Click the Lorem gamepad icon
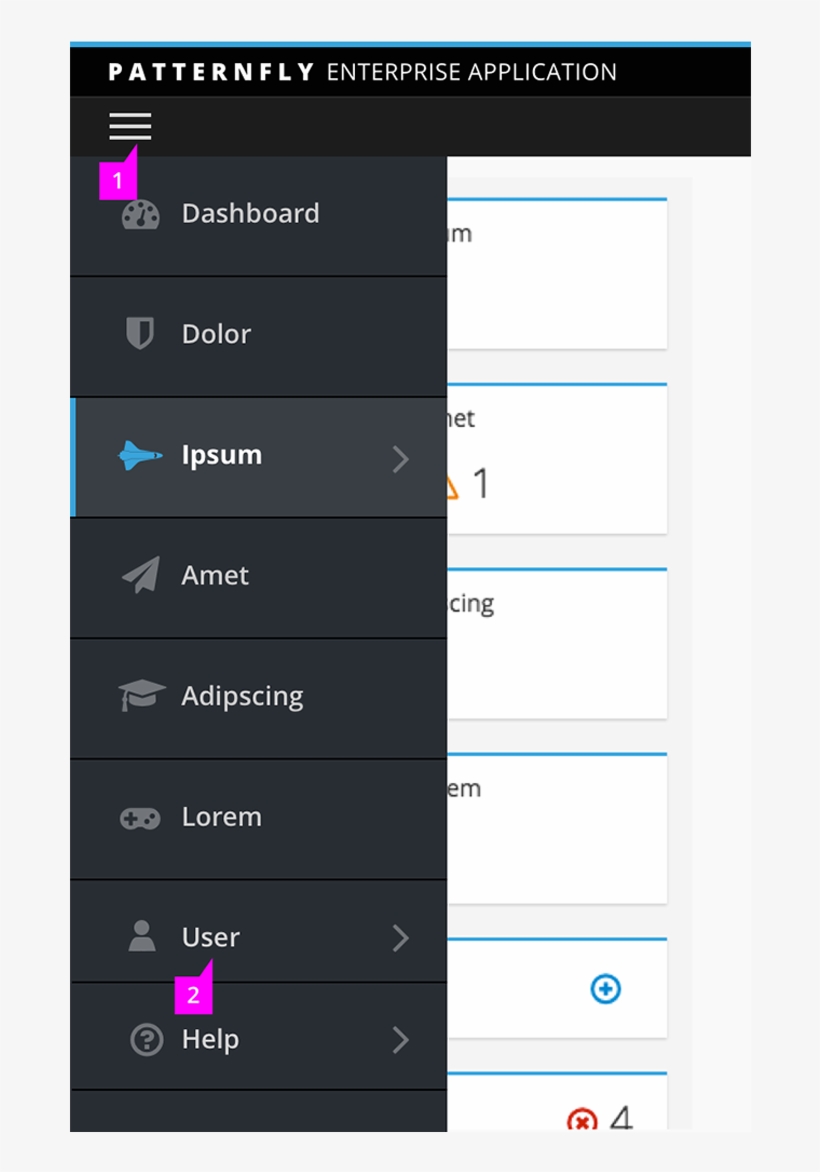 click(141, 817)
